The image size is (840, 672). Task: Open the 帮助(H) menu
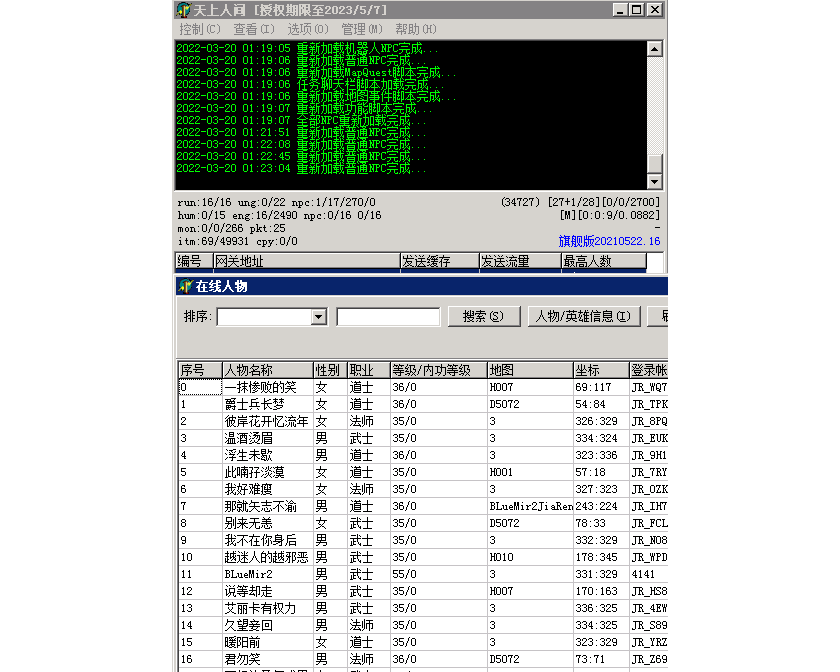point(415,30)
